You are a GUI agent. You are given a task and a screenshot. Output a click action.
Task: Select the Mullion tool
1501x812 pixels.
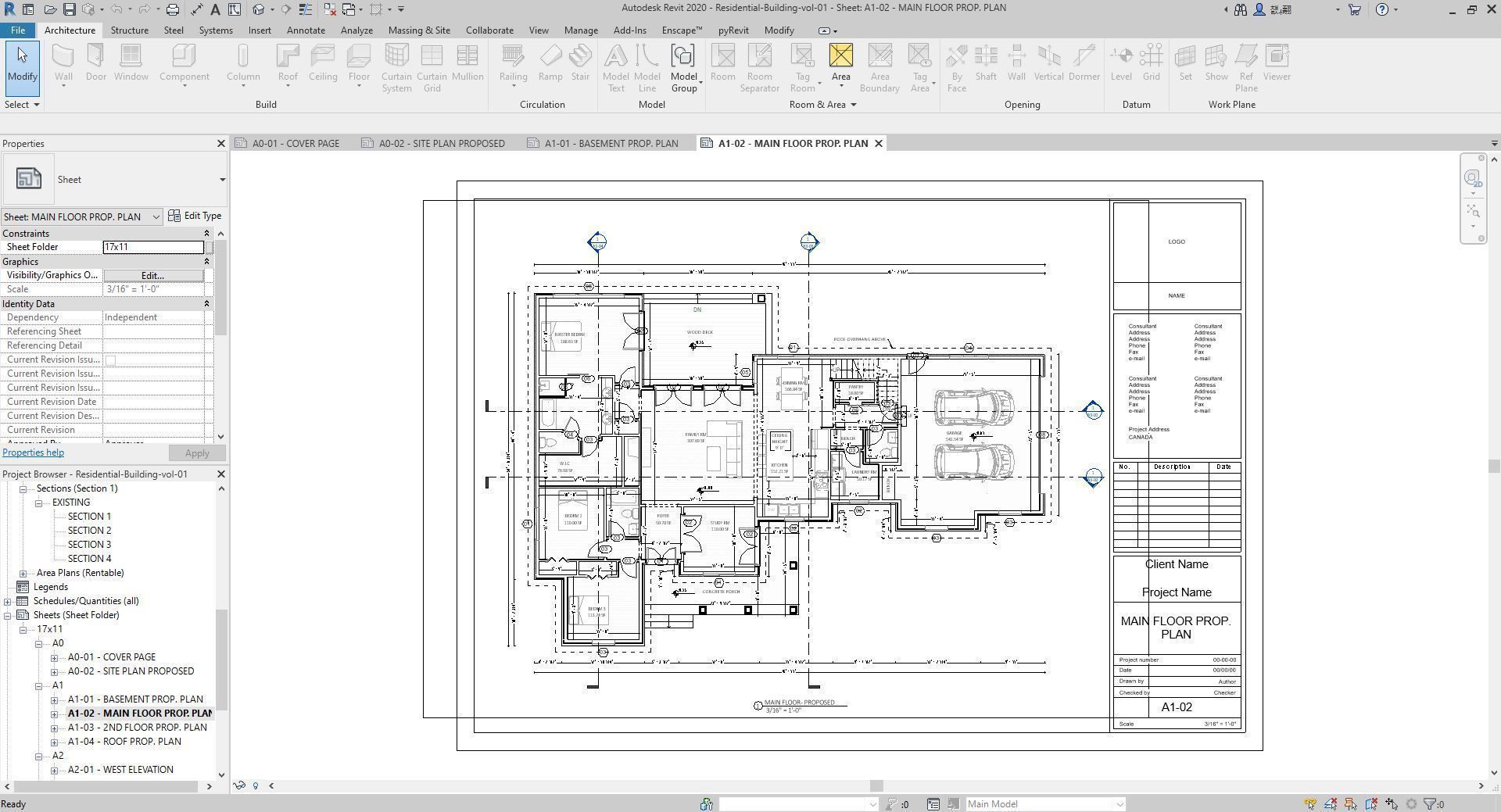[467, 63]
